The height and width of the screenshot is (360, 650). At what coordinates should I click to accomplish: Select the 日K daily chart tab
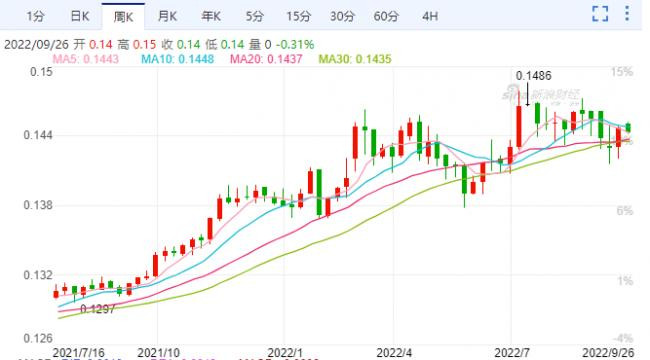click(80, 16)
